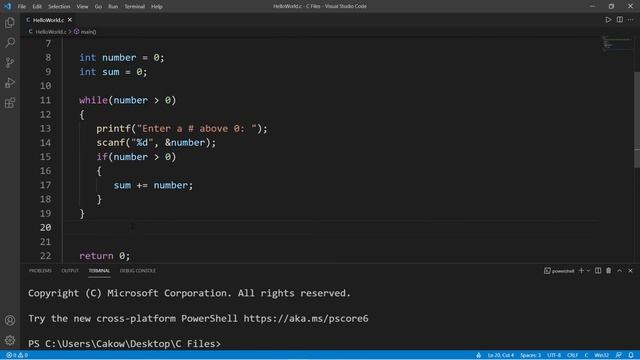Open the Explorer view in activity bar
Screen dimensions: 640x360
pos(10,23)
